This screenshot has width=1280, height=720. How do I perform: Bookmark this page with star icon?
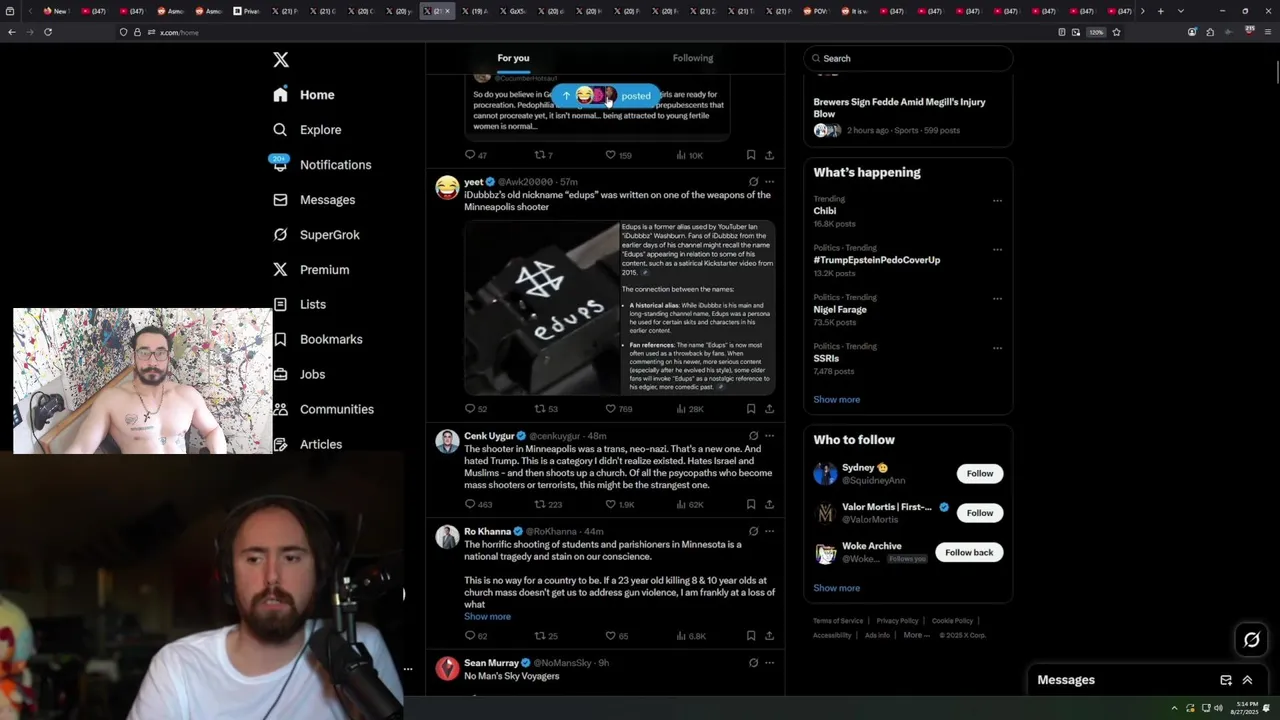click(x=1116, y=32)
